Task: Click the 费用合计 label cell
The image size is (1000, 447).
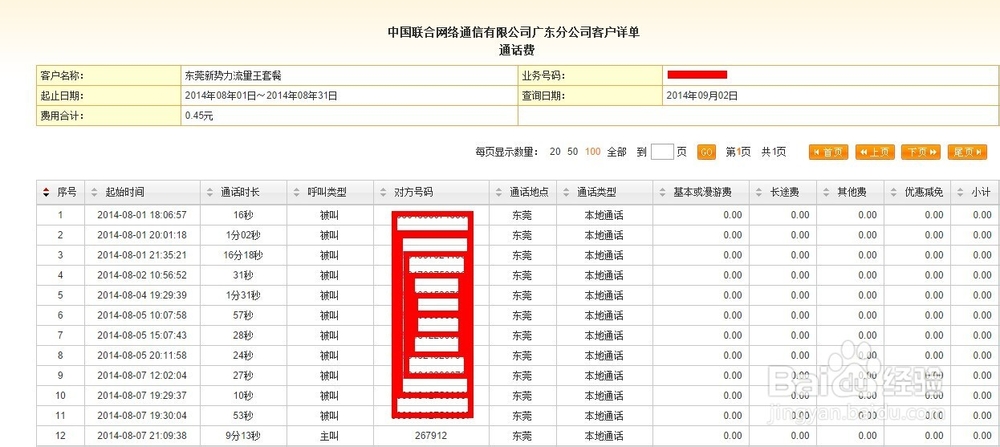Action: (x=108, y=116)
